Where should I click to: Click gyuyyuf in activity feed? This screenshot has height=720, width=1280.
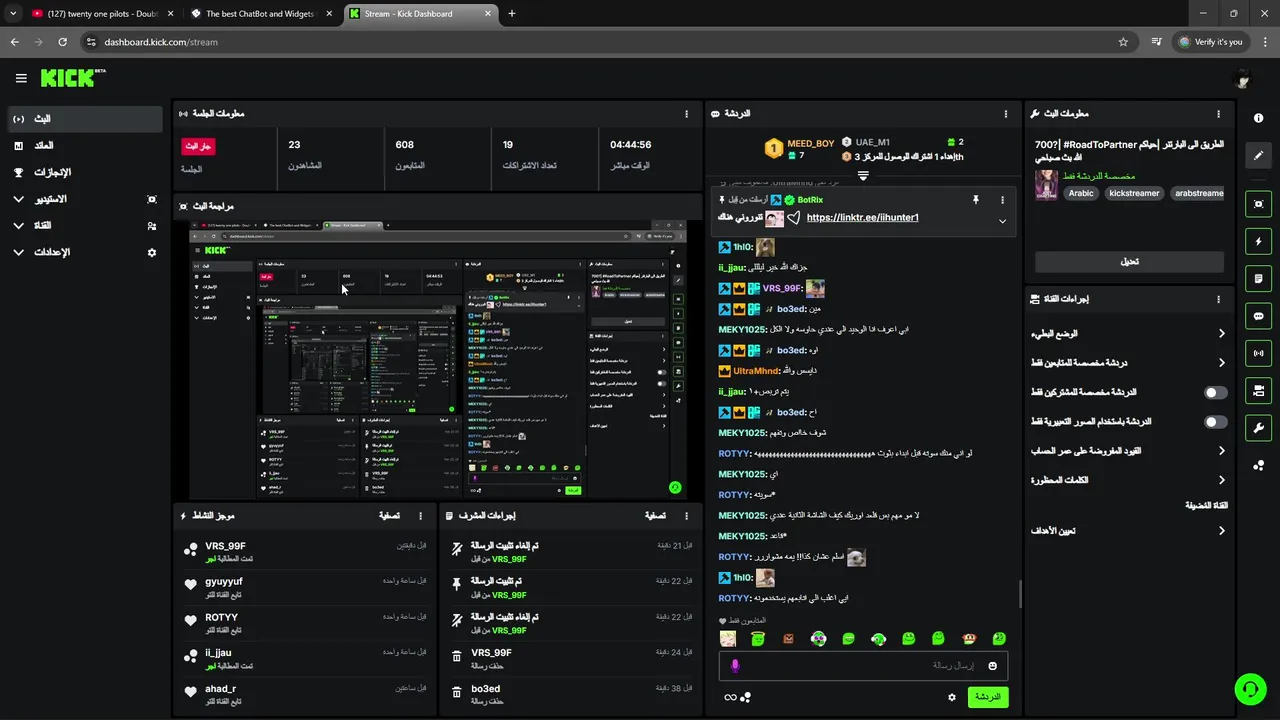[223, 582]
